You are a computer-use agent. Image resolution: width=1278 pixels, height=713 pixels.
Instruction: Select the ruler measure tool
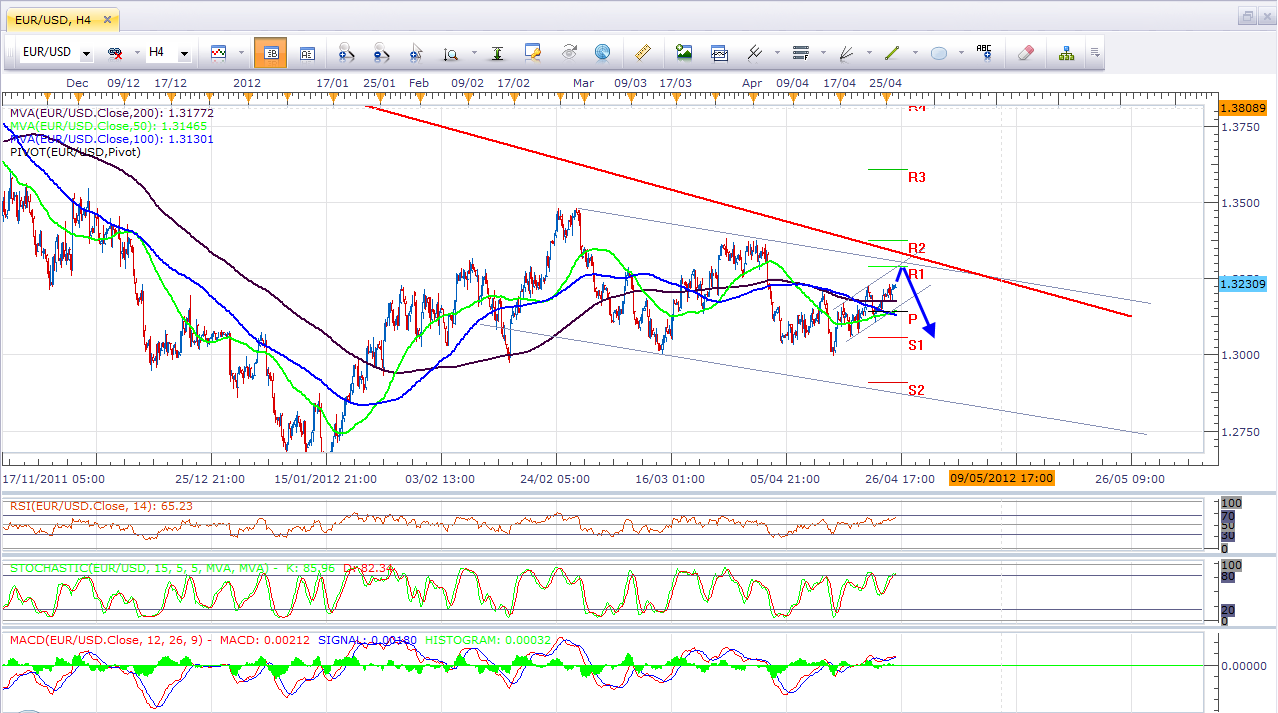644,53
